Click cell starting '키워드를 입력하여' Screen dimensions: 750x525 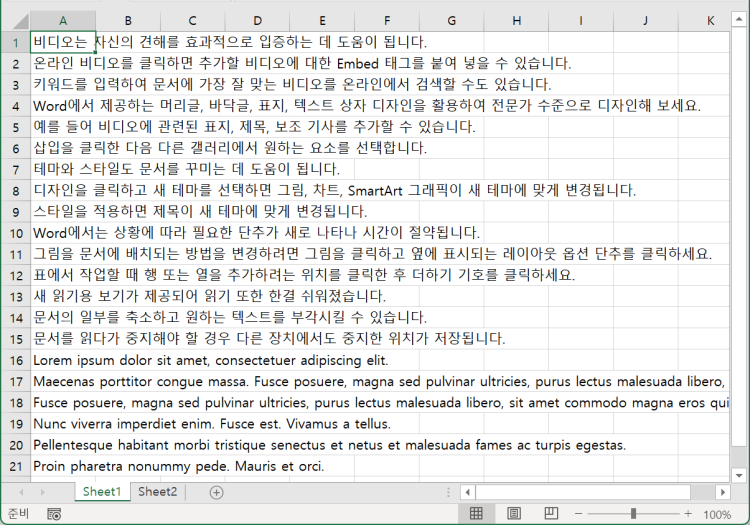63,85
